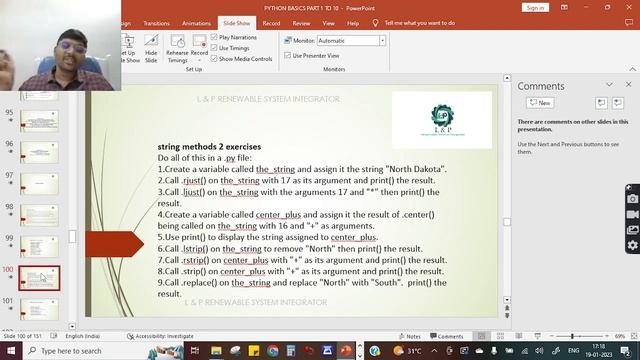This screenshot has height=360, width=640.
Task: Open the Animations tab
Action: point(196,23)
